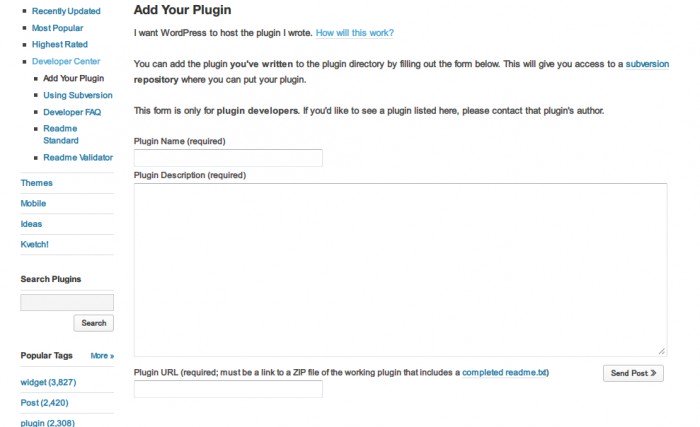Click the Search Plugins text field

[67, 302]
